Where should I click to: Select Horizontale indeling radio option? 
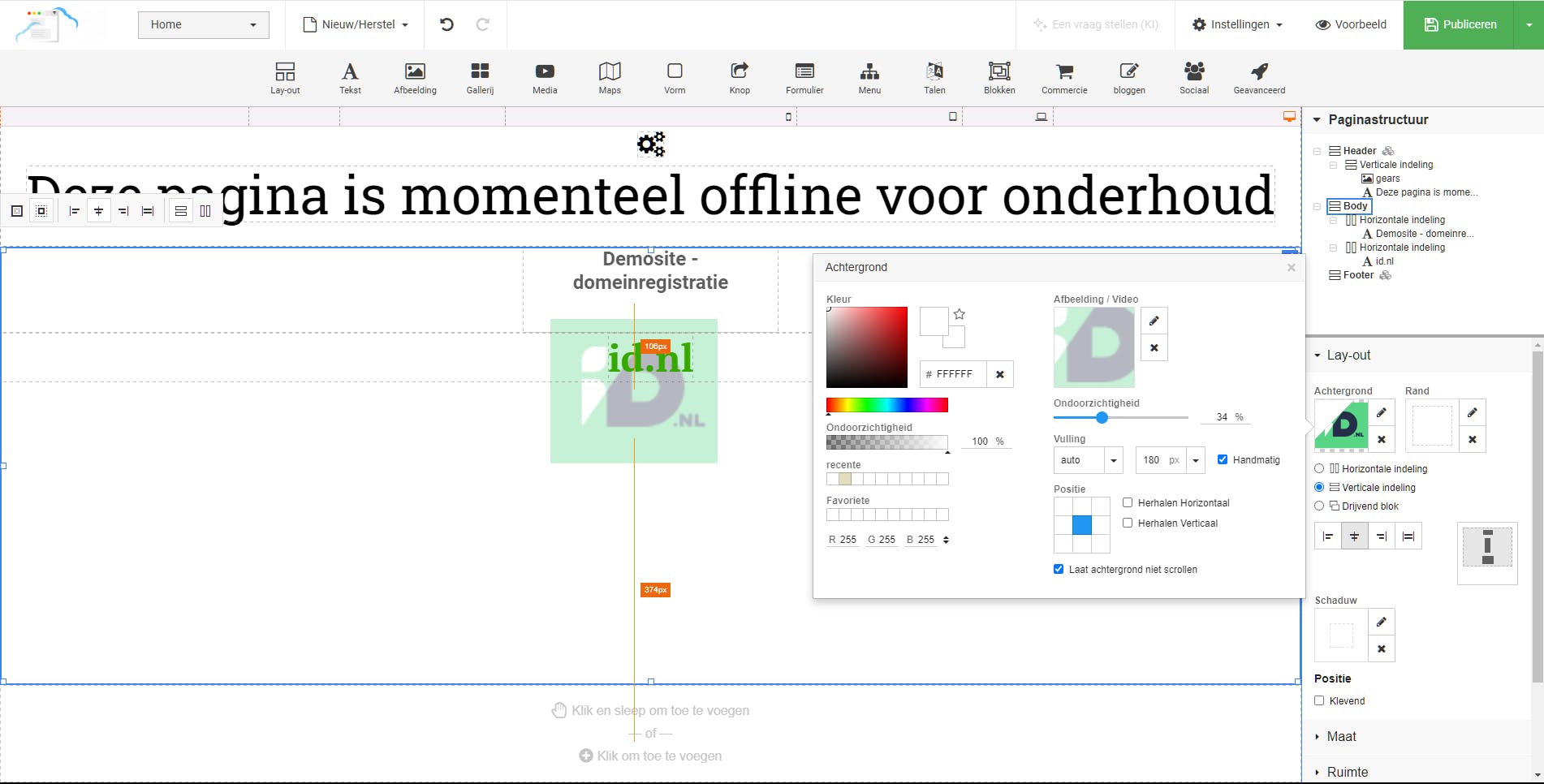(1319, 468)
